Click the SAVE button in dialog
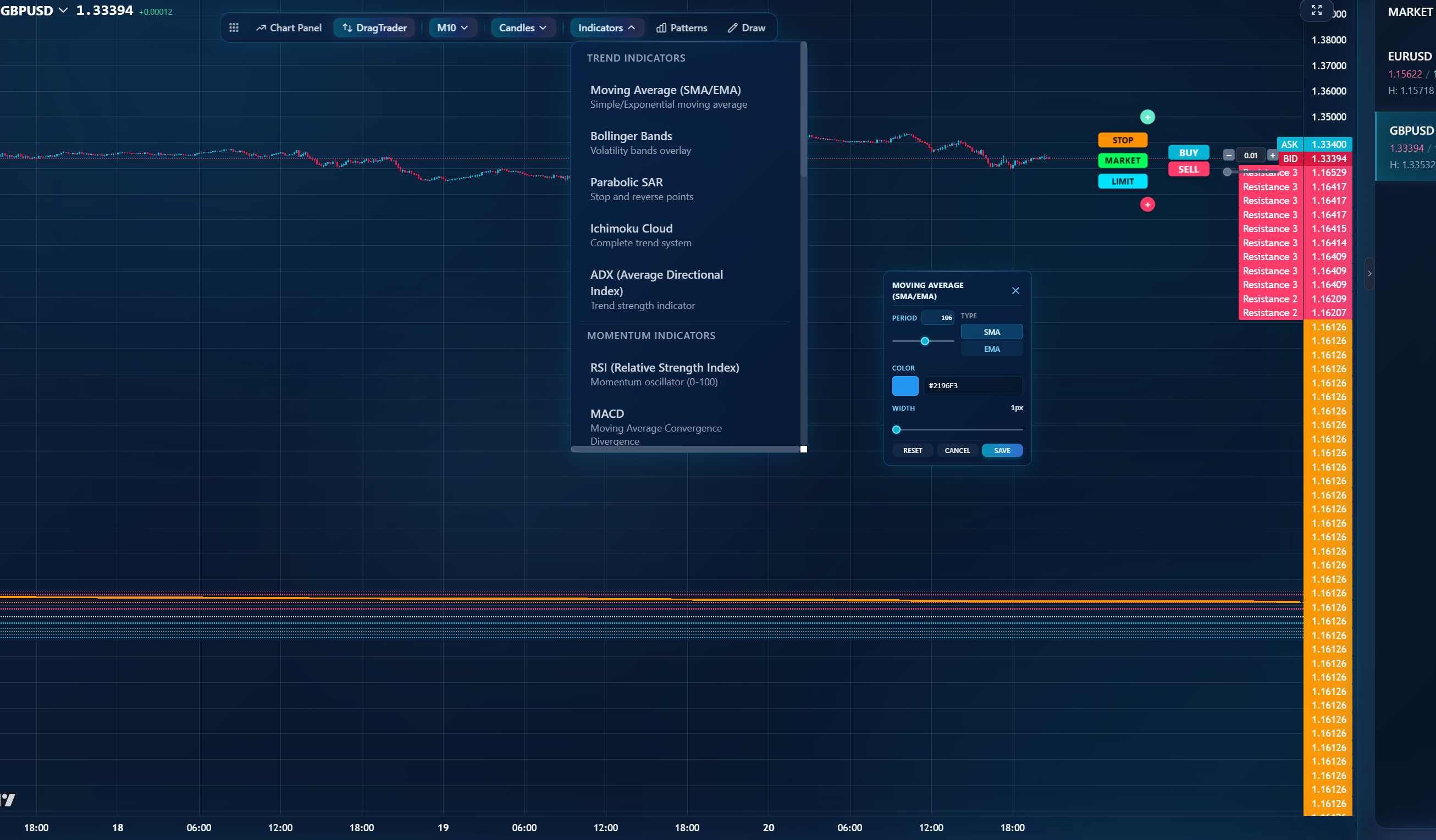Screen dimensions: 1436x840 pyautogui.click(x=1001, y=450)
